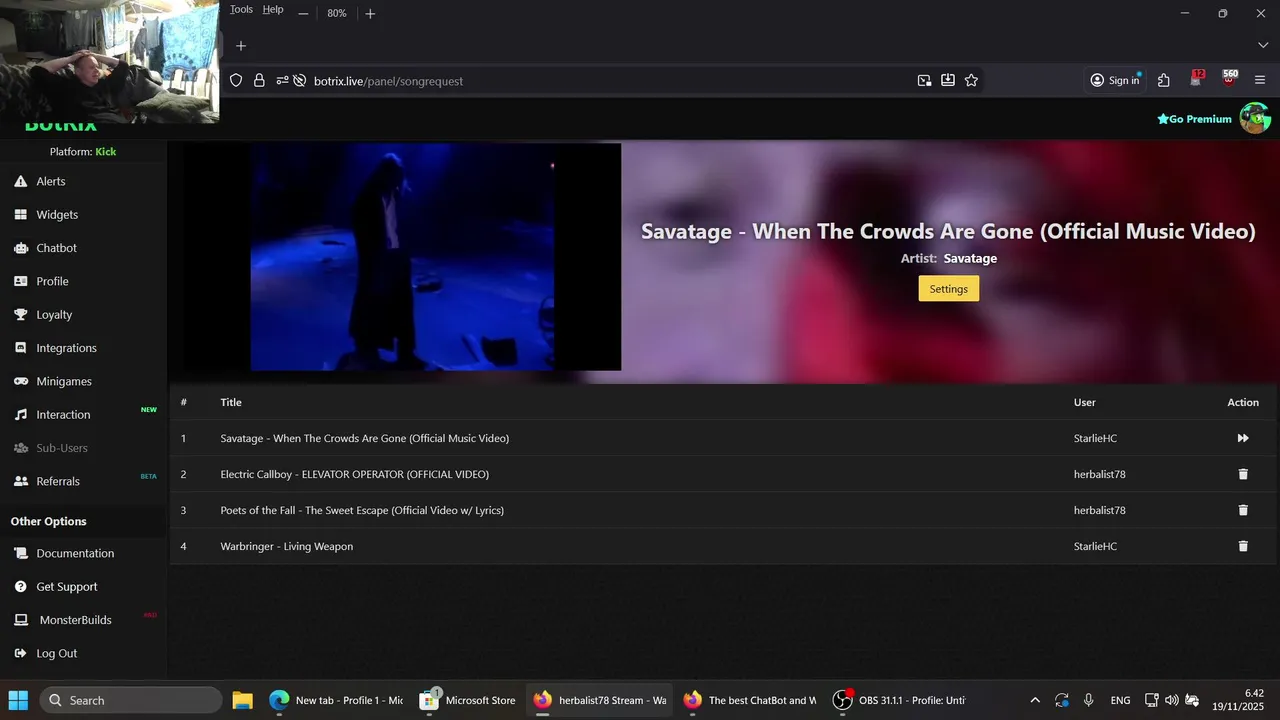Open Windows Start menu
The height and width of the screenshot is (720, 1280).
(x=18, y=700)
